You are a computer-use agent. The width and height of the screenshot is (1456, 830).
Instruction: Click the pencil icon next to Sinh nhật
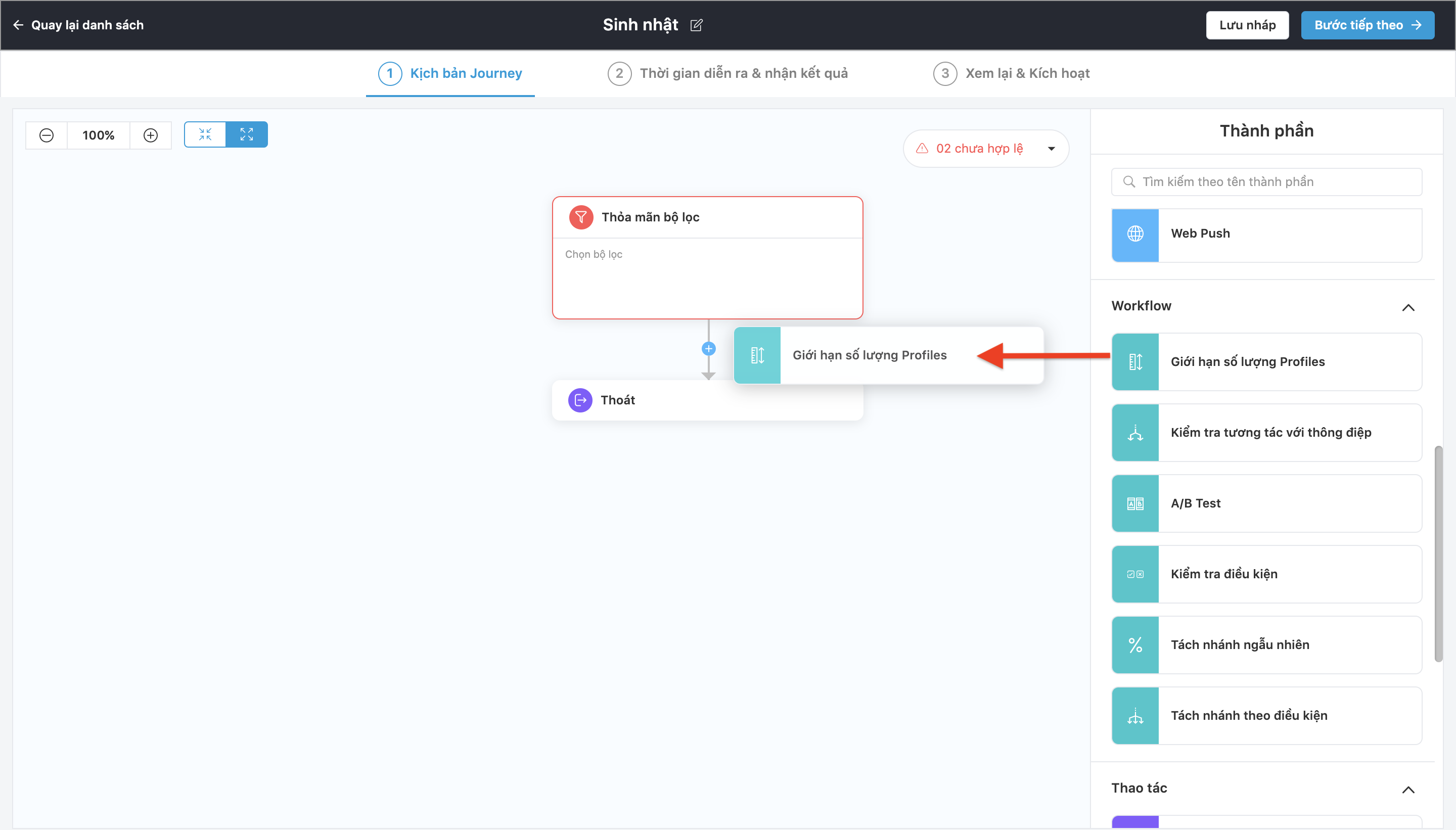pyautogui.click(x=696, y=25)
